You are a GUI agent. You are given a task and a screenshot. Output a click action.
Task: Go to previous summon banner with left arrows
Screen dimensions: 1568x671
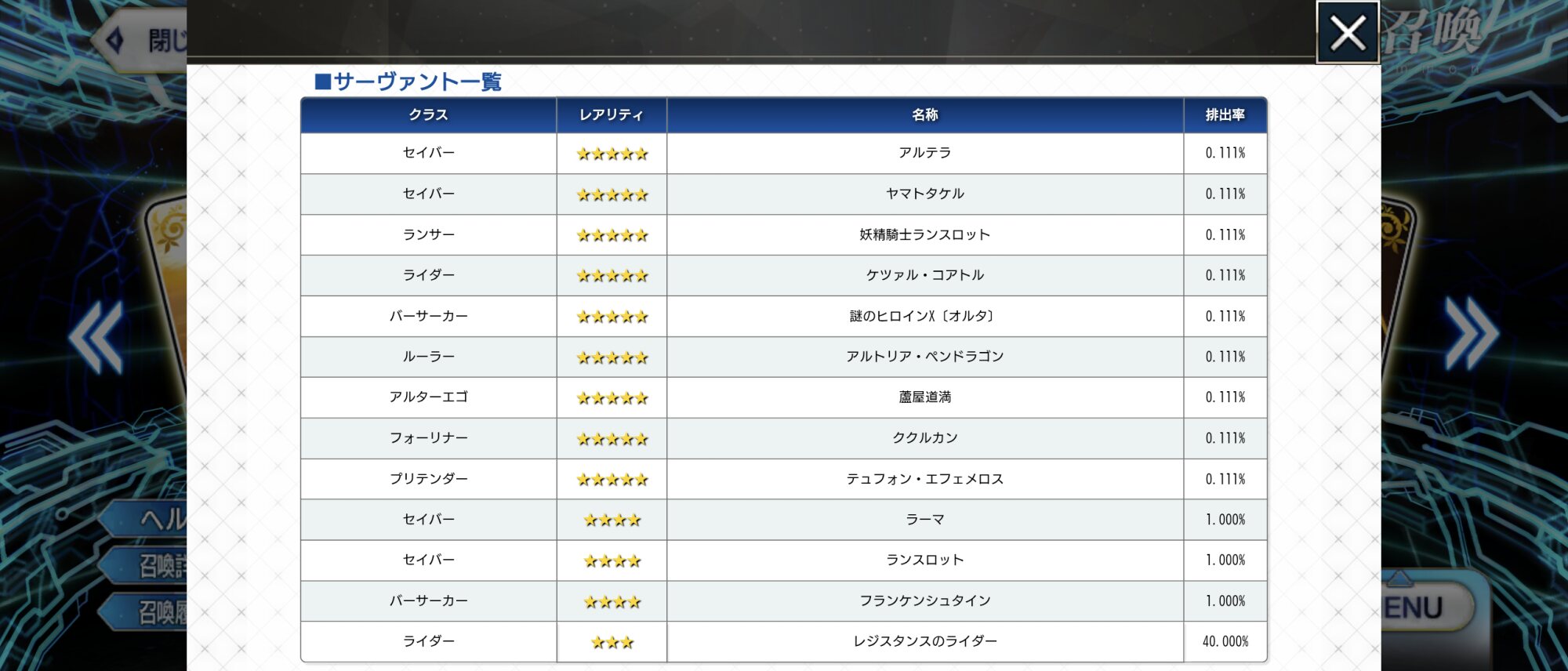[x=96, y=337]
